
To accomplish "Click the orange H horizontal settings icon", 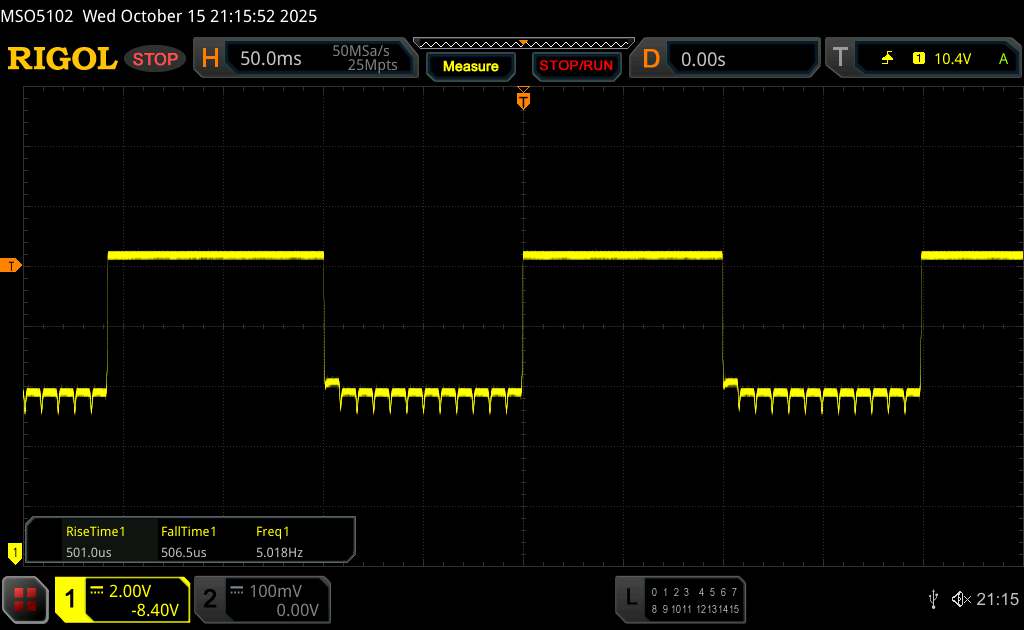I will click(210, 59).
